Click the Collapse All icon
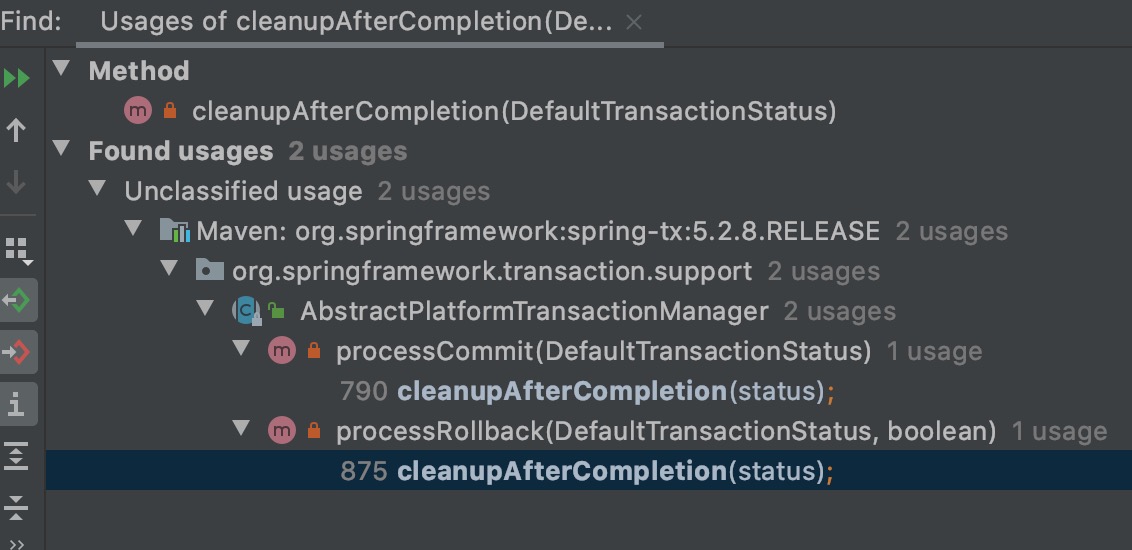Screen dimensions: 1132x550 [17, 507]
